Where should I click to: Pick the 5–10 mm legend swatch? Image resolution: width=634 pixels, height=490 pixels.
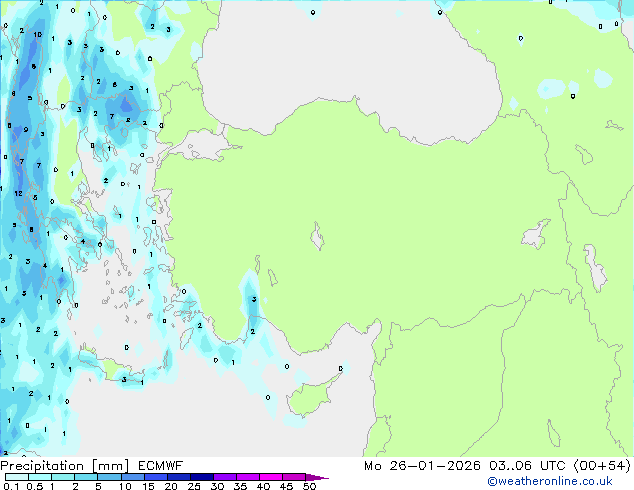click(109, 477)
